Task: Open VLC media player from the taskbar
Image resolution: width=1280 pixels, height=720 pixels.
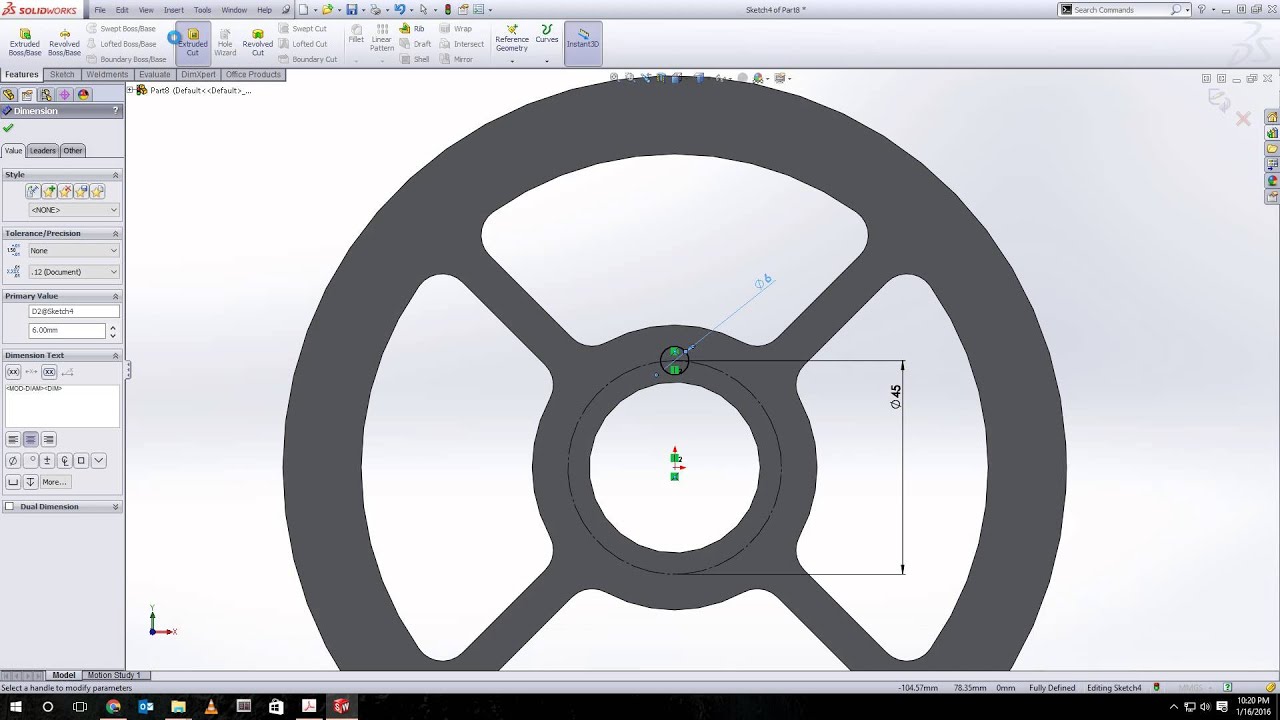Action: (210, 707)
